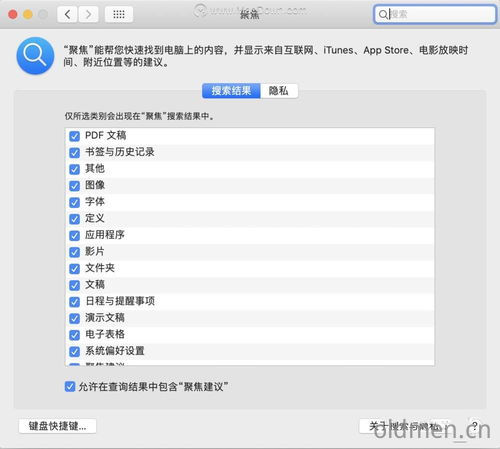Toggle the 书签与历史记录 checkbox
Viewport: 500px width, 449px height.
pos(74,153)
